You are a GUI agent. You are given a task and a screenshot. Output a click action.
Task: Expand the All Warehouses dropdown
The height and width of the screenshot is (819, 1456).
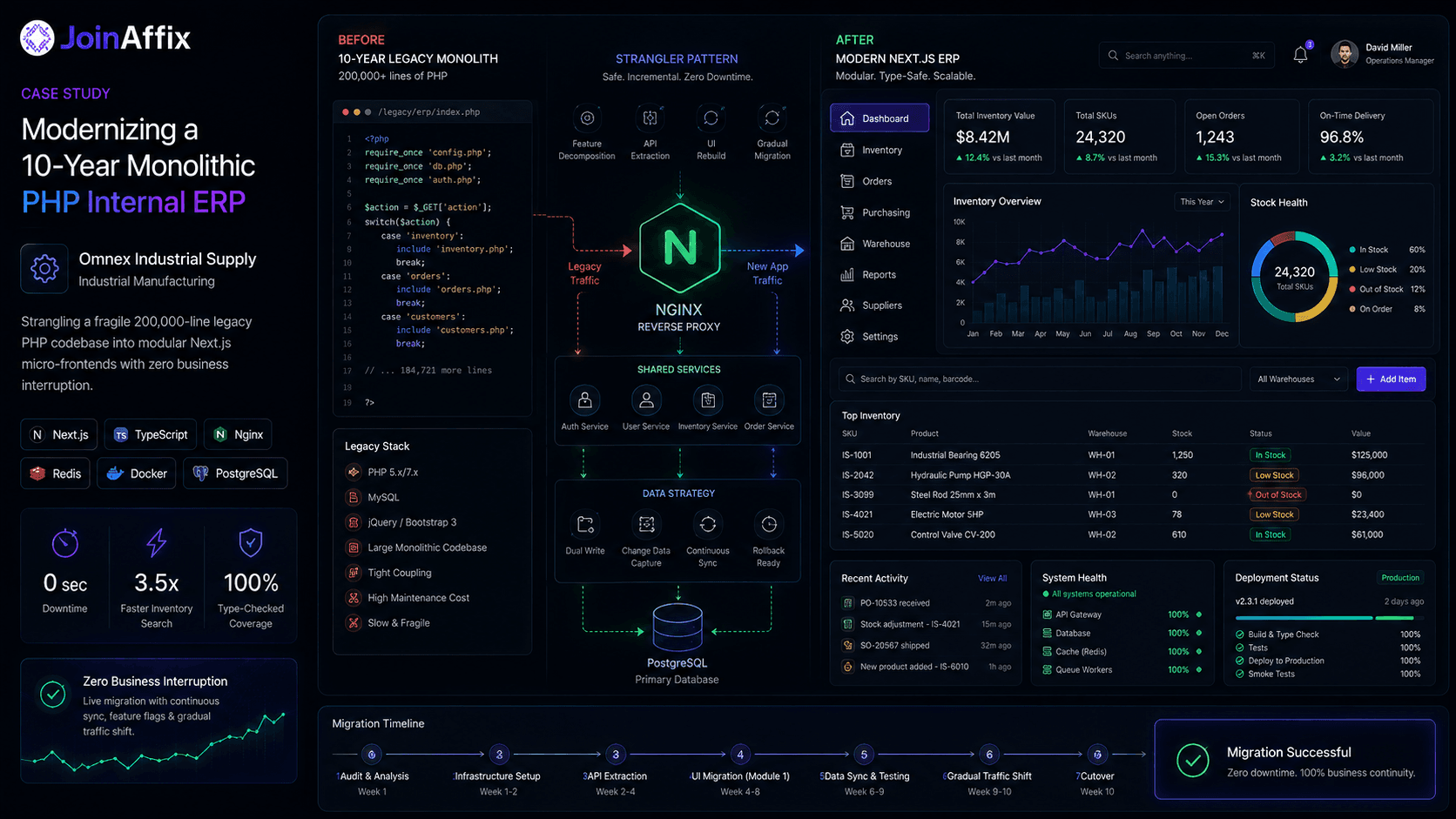[1298, 379]
